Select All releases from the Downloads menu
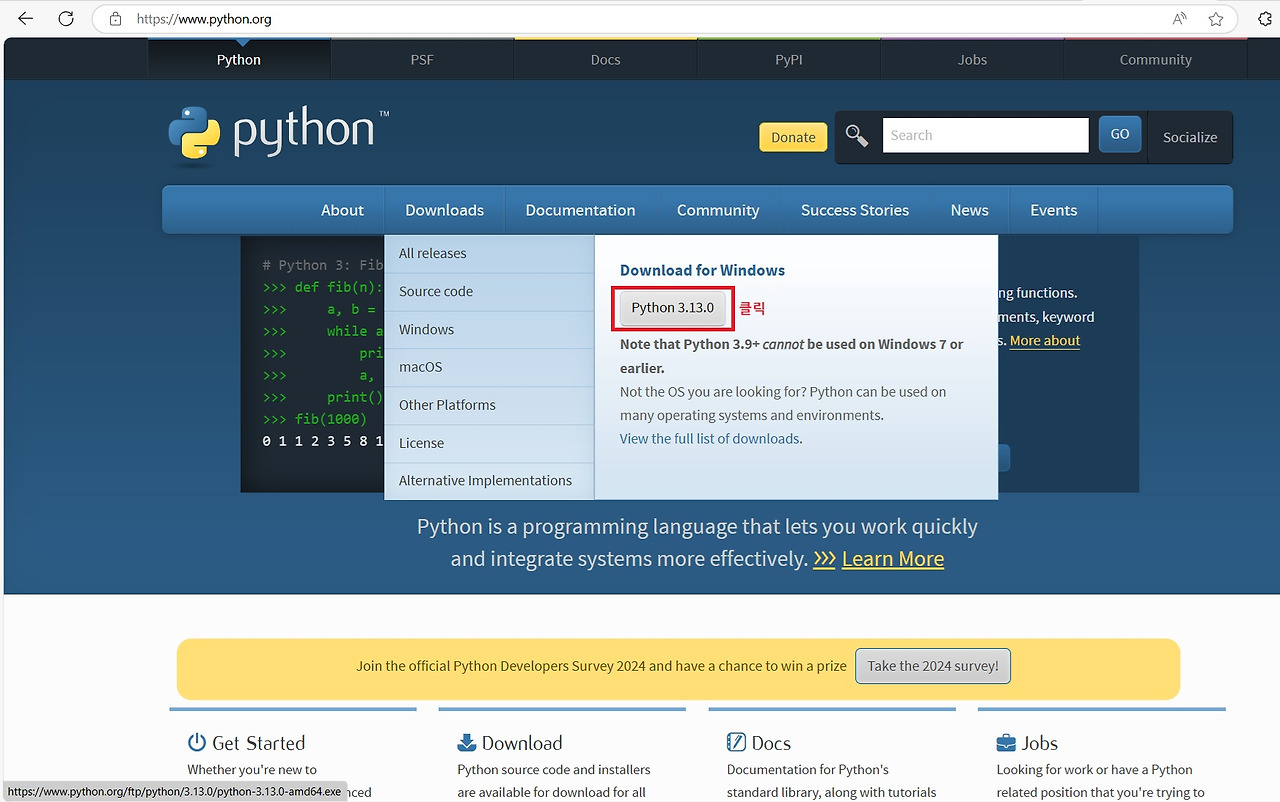1280x802 pixels. tap(489, 253)
